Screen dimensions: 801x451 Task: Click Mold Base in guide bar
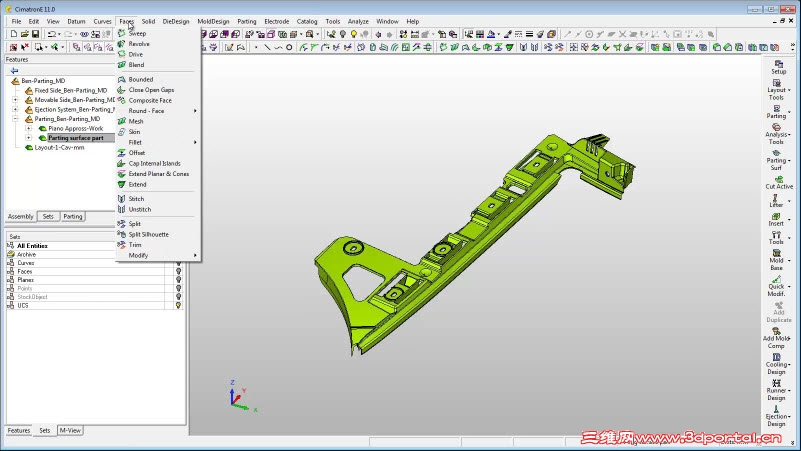[776, 260]
